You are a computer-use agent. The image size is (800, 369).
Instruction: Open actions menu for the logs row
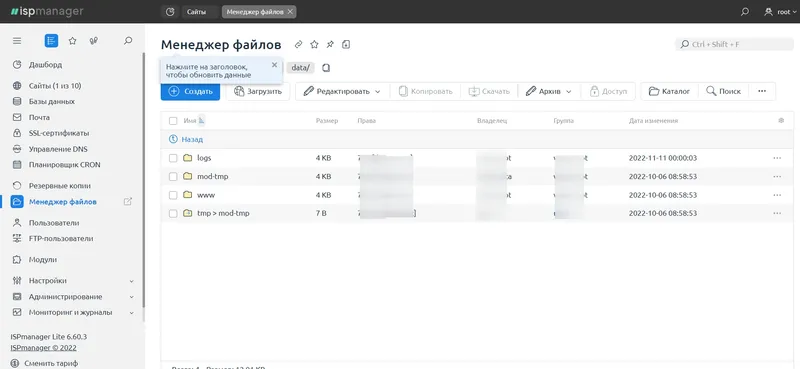pyautogui.click(x=777, y=158)
